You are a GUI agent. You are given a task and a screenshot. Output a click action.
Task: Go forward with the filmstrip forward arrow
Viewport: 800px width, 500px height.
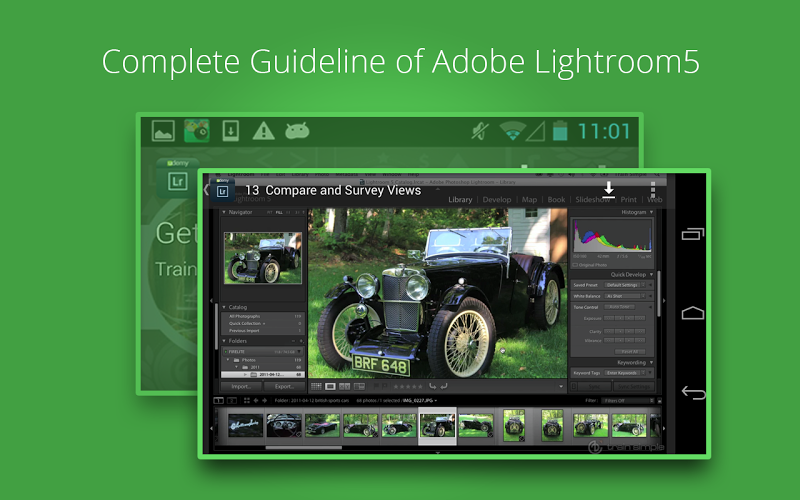coord(264,401)
